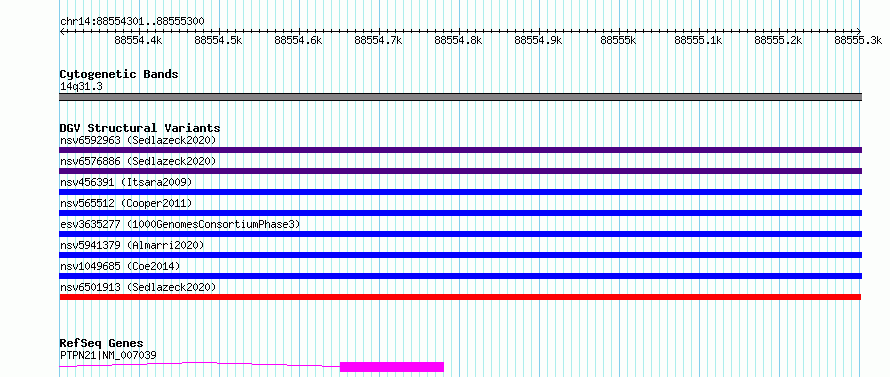Click the chr14:88554301..88555300 coordinate label
Image resolution: width=890 pixels, height=377 pixels.
(132, 22)
